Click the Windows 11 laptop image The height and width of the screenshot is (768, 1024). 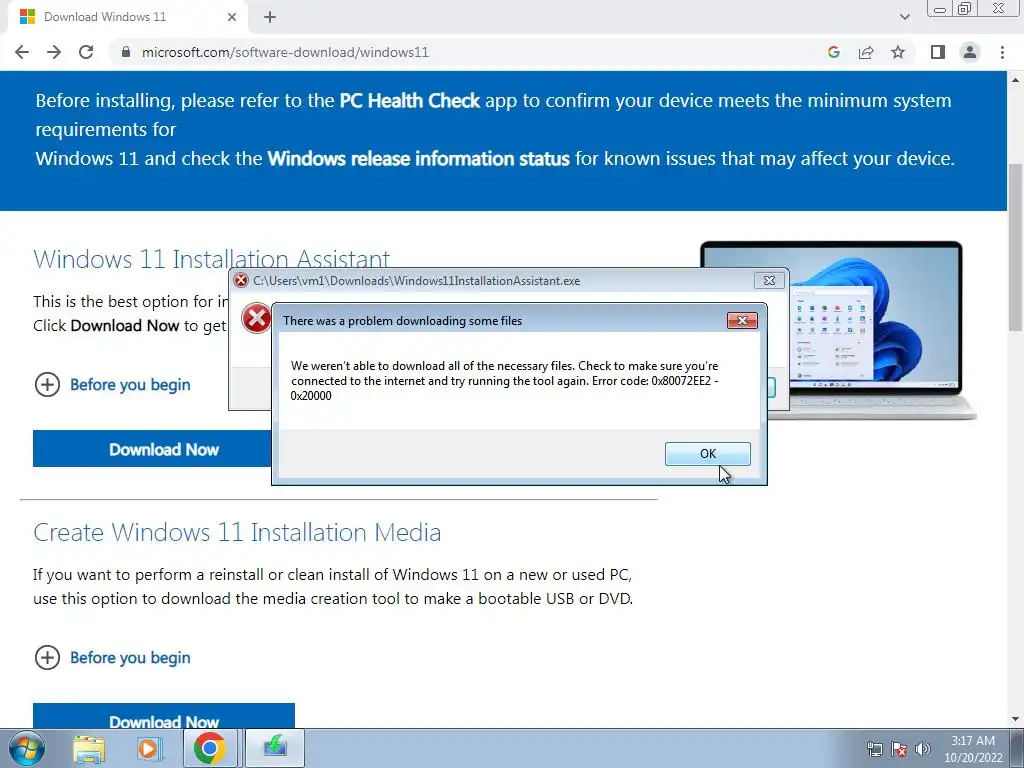(x=875, y=330)
